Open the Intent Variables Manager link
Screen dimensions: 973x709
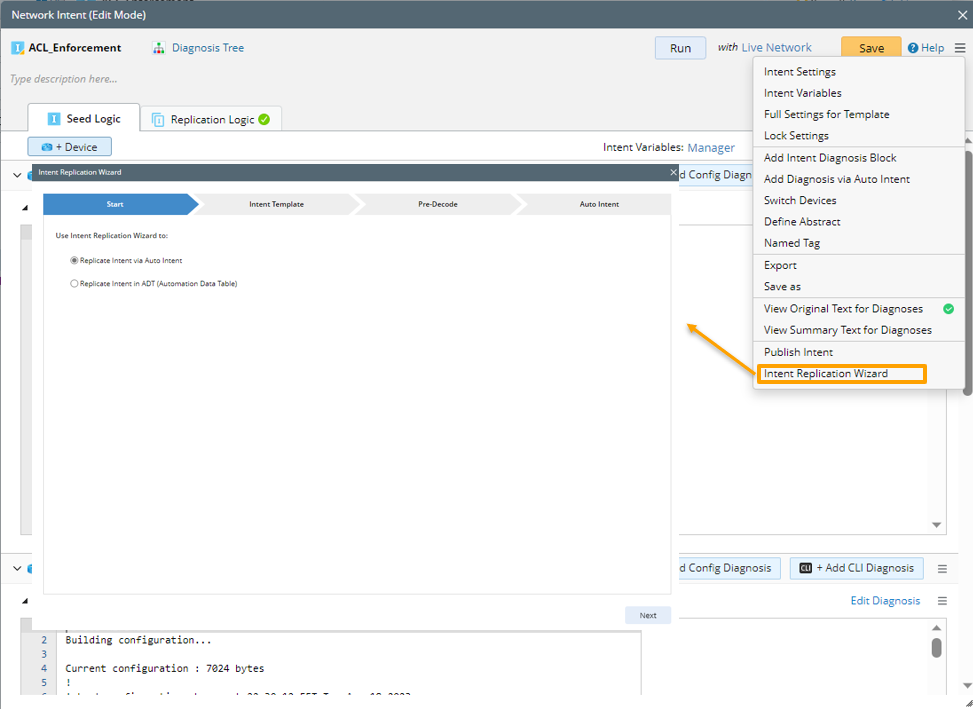pyautogui.click(x=711, y=148)
